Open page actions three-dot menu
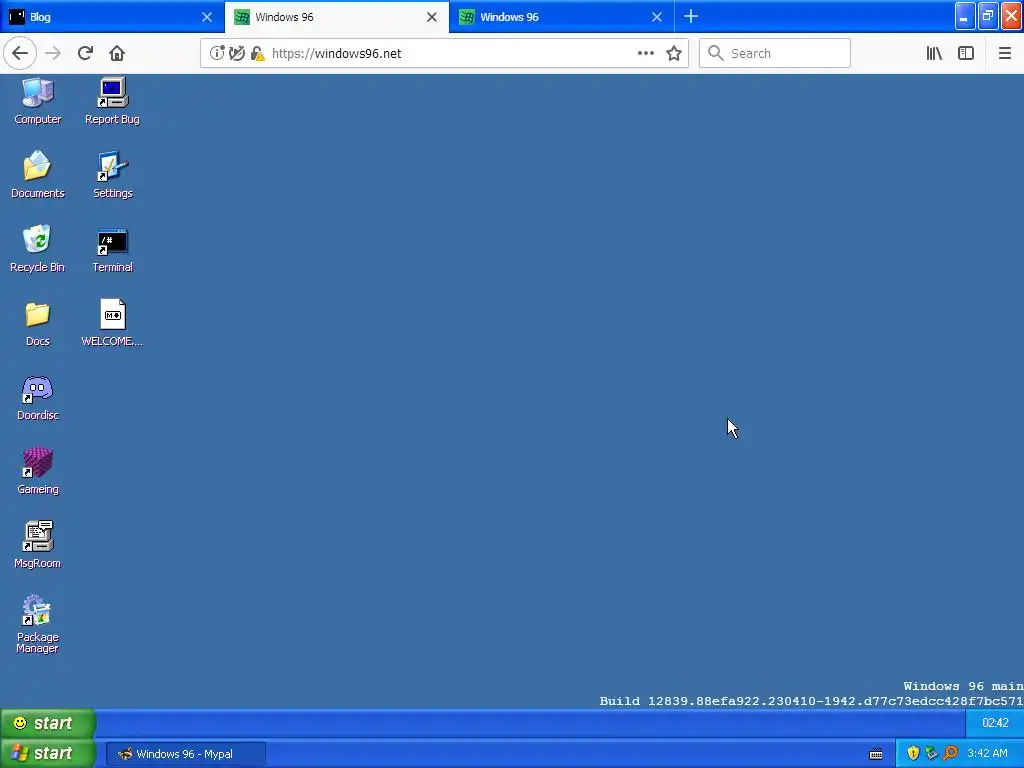Image resolution: width=1024 pixels, height=768 pixels. coord(645,54)
